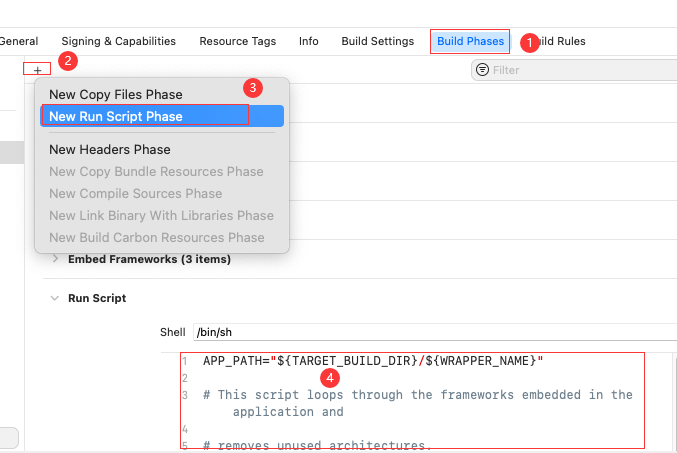Image resolution: width=677 pixels, height=453 pixels.
Task: Switch to the General tab
Action: pyautogui.click(x=19, y=41)
